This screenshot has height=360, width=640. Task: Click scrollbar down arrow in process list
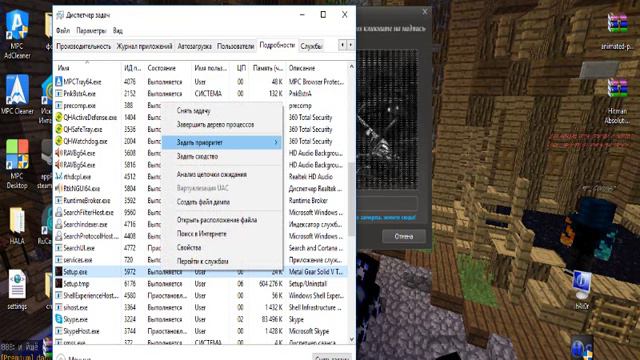[x=351, y=339]
